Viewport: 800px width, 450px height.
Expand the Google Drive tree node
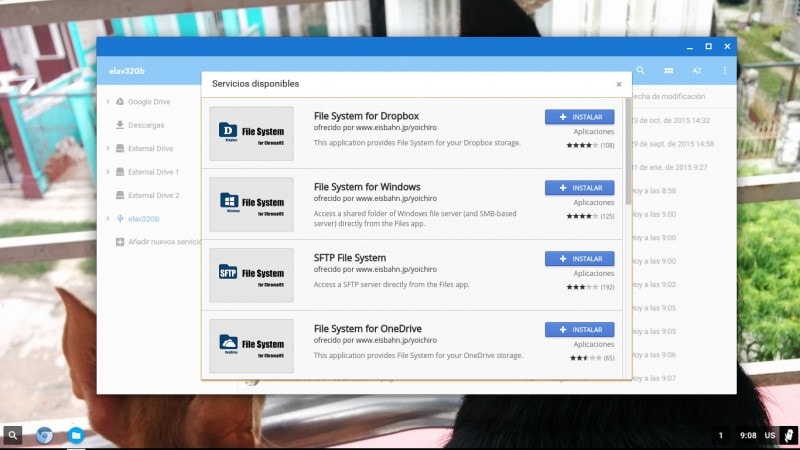point(108,102)
